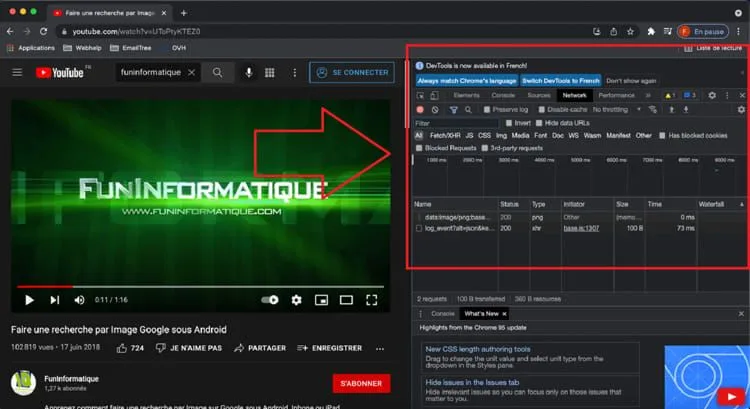Enter fullscreen on the video player

372,299
